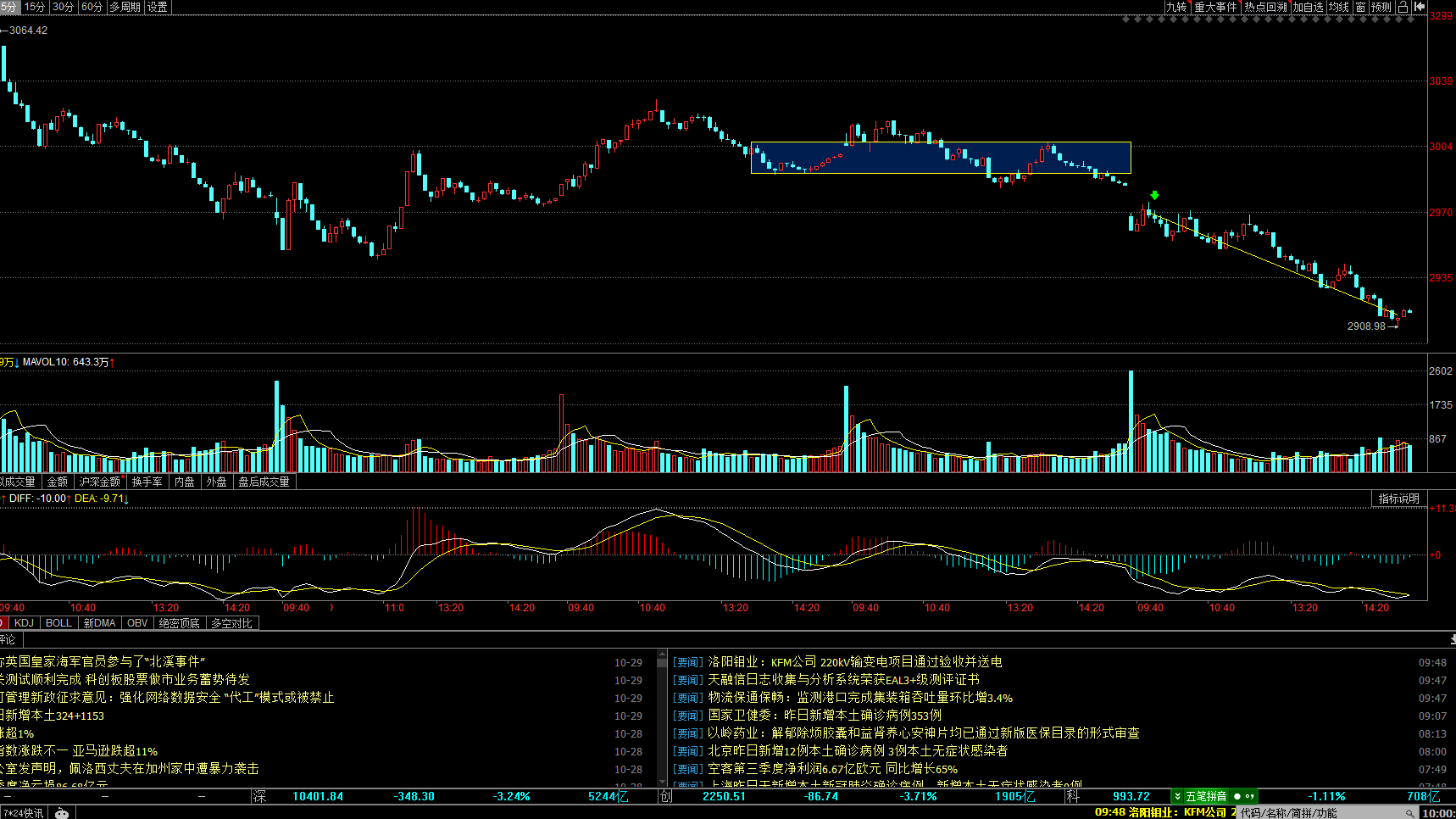Select 换手率 turnover rate tab
The image size is (1456, 819).
pyautogui.click(x=147, y=482)
